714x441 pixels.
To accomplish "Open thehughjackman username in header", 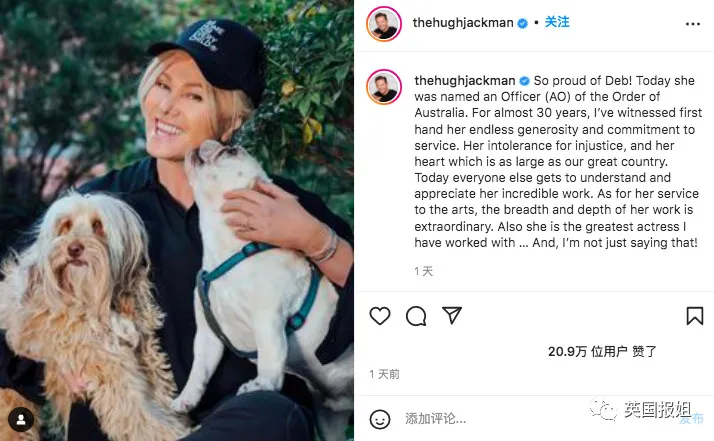I will (463, 23).
